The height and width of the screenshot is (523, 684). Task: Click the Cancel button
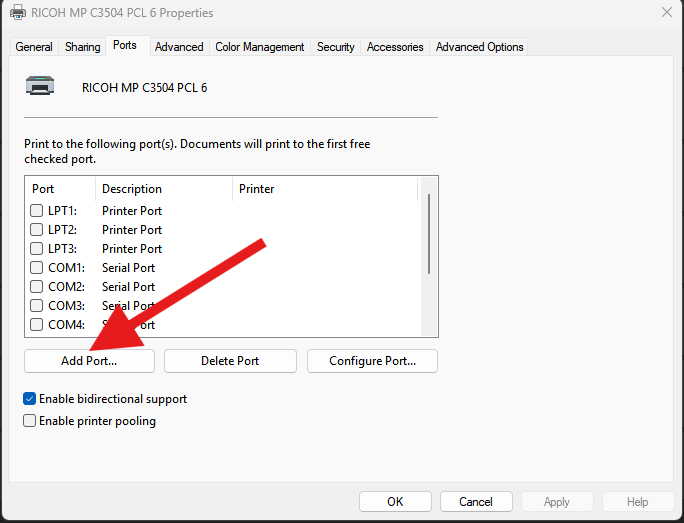pyautogui.click(x=476, y=502)
